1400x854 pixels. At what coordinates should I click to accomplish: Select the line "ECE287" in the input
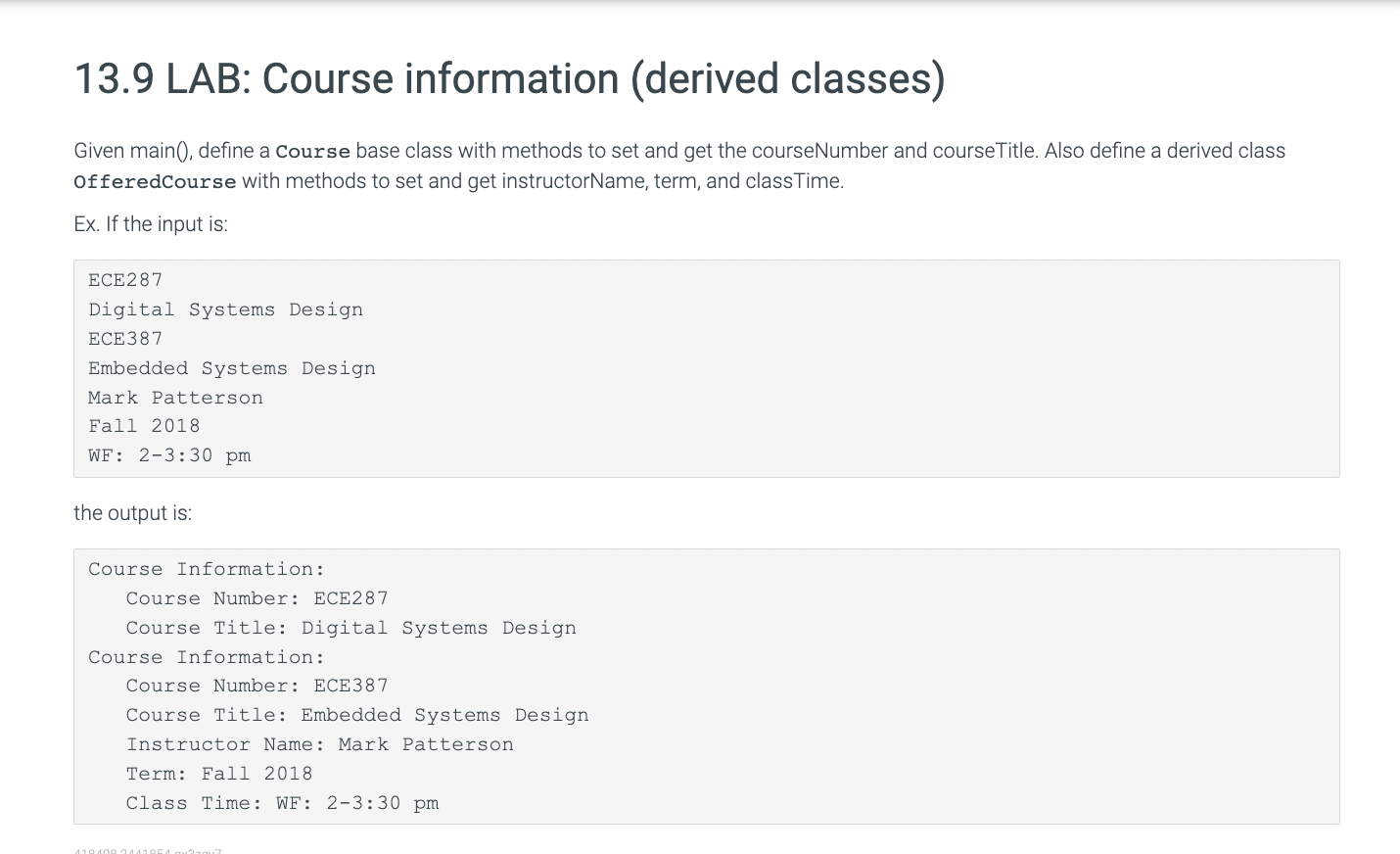click(x=125, y=280)
